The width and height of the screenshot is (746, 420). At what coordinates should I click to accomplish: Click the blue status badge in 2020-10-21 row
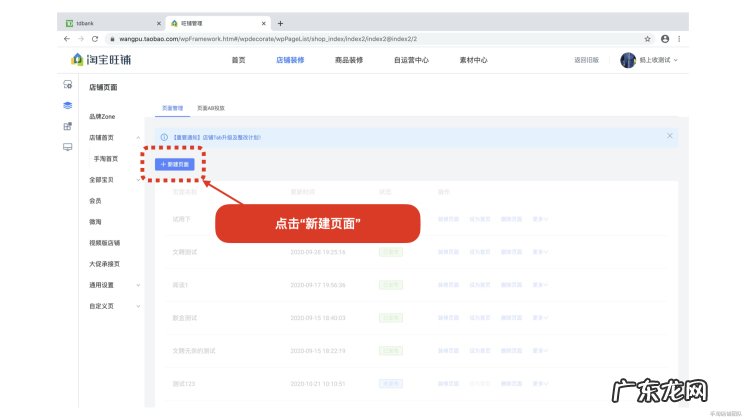(391, 383)
